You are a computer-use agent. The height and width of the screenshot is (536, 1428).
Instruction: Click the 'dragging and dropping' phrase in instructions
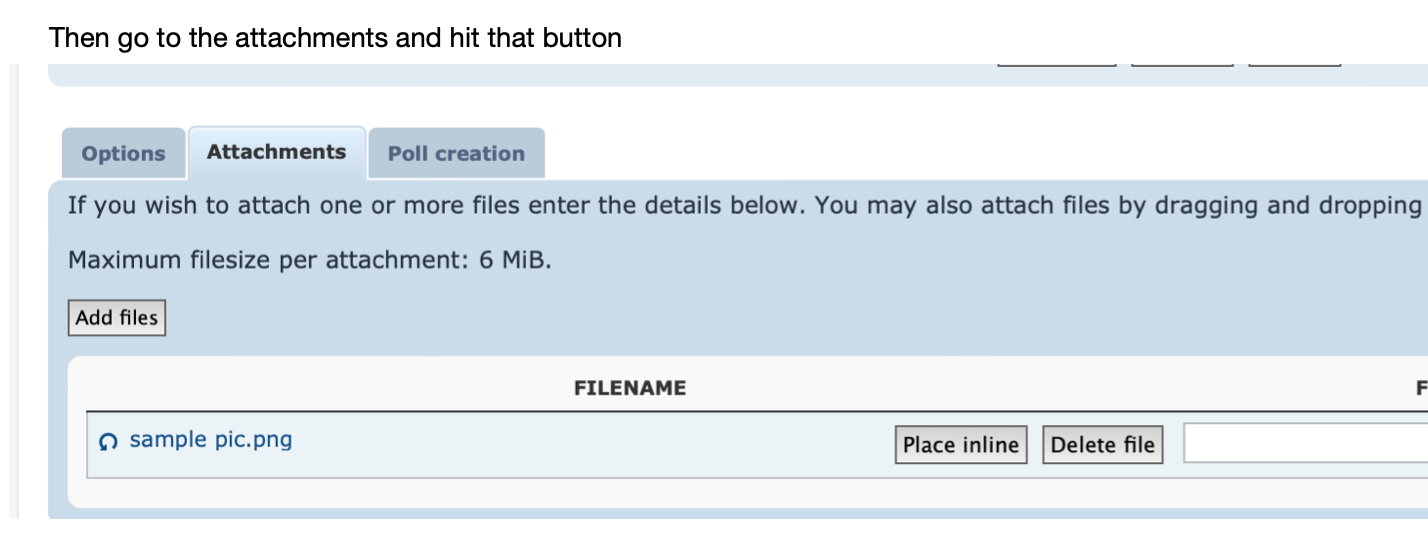1288,206
